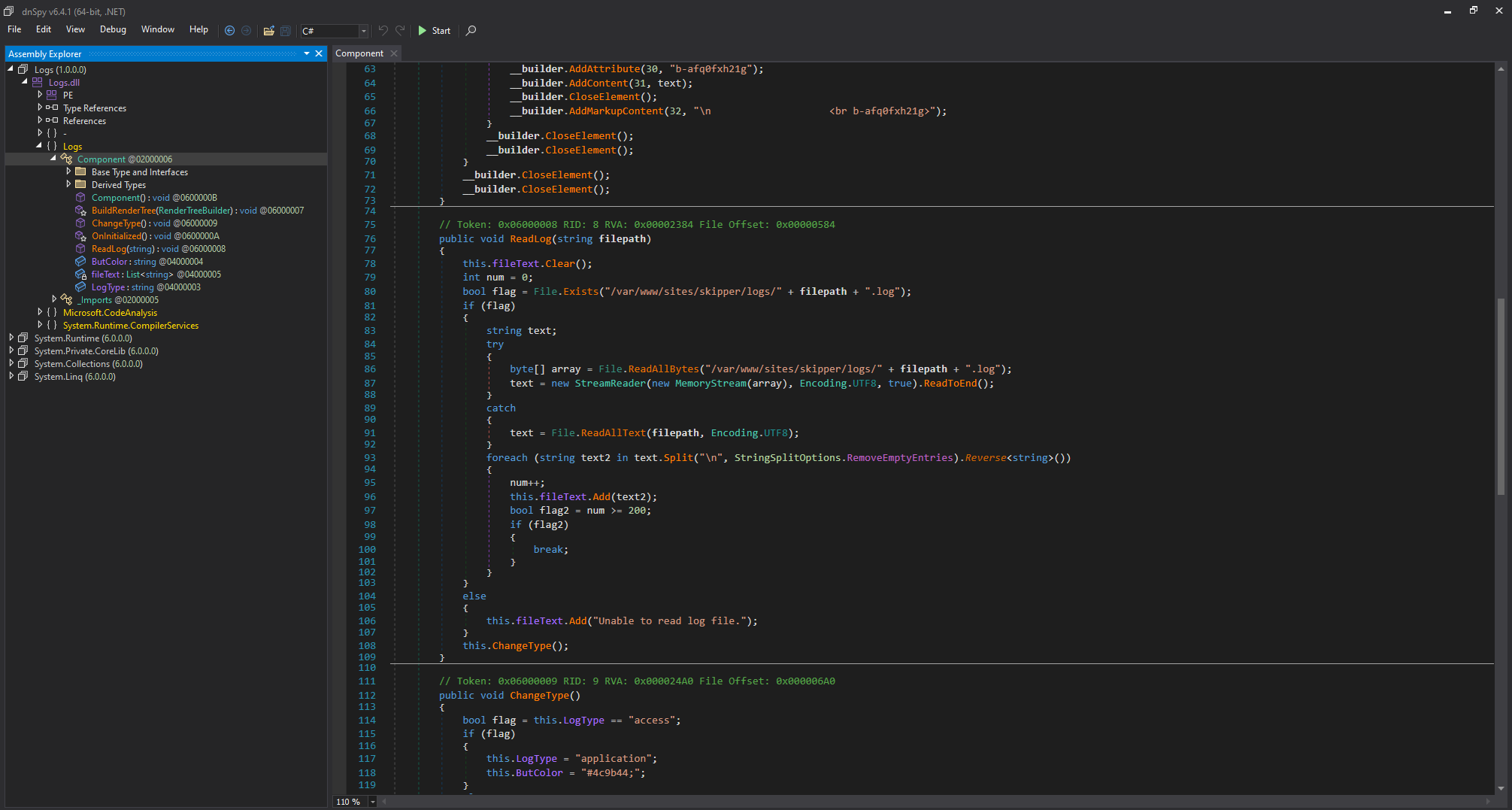Expand the _Imports @02000005 class
The width and height of the screenshot is (1512, 810).
54,299
